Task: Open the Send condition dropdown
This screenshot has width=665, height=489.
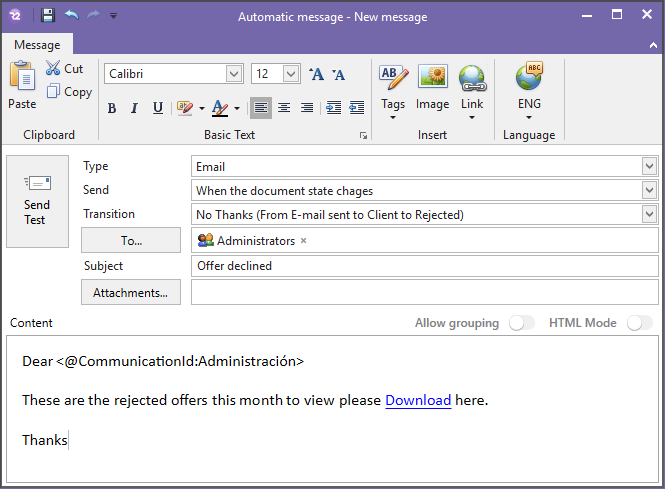Action: 649,190
